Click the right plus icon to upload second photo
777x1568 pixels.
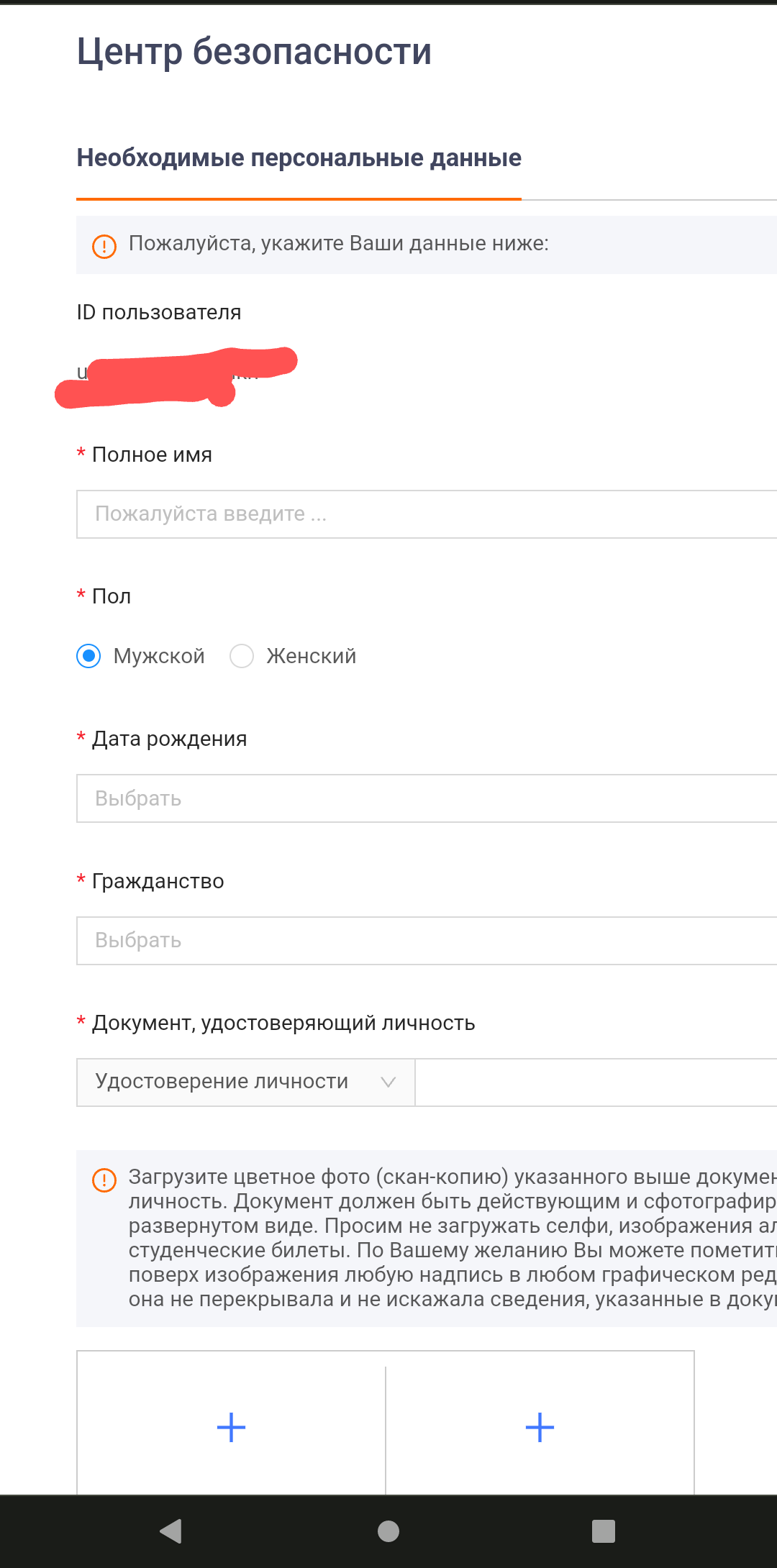[540, 1428]
